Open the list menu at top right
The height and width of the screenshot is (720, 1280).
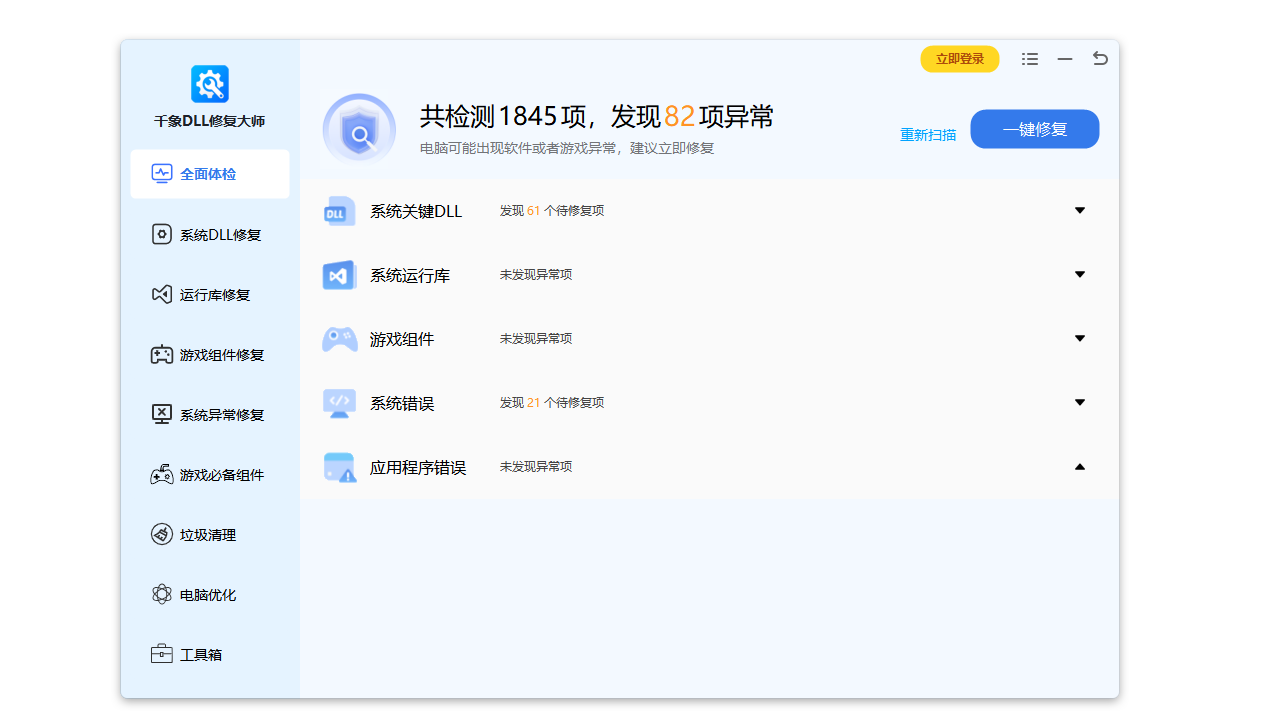(1029, 59)
